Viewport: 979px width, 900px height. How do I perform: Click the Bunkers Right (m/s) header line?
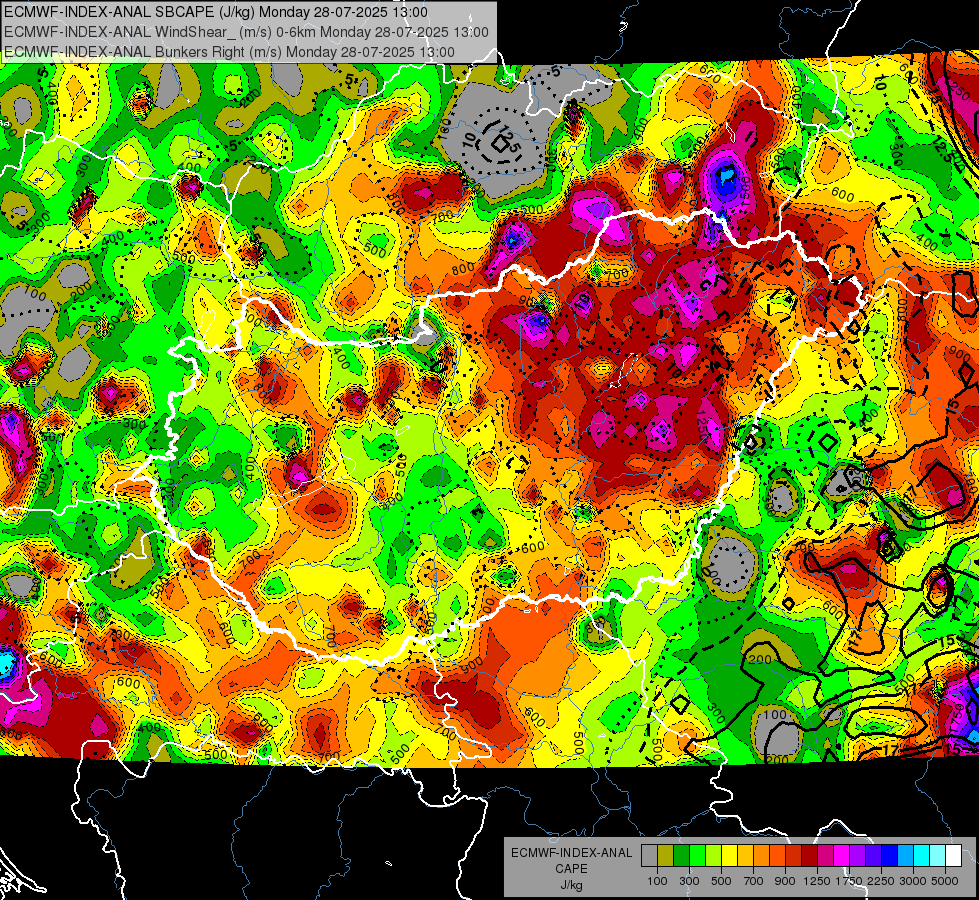point(229,52)
